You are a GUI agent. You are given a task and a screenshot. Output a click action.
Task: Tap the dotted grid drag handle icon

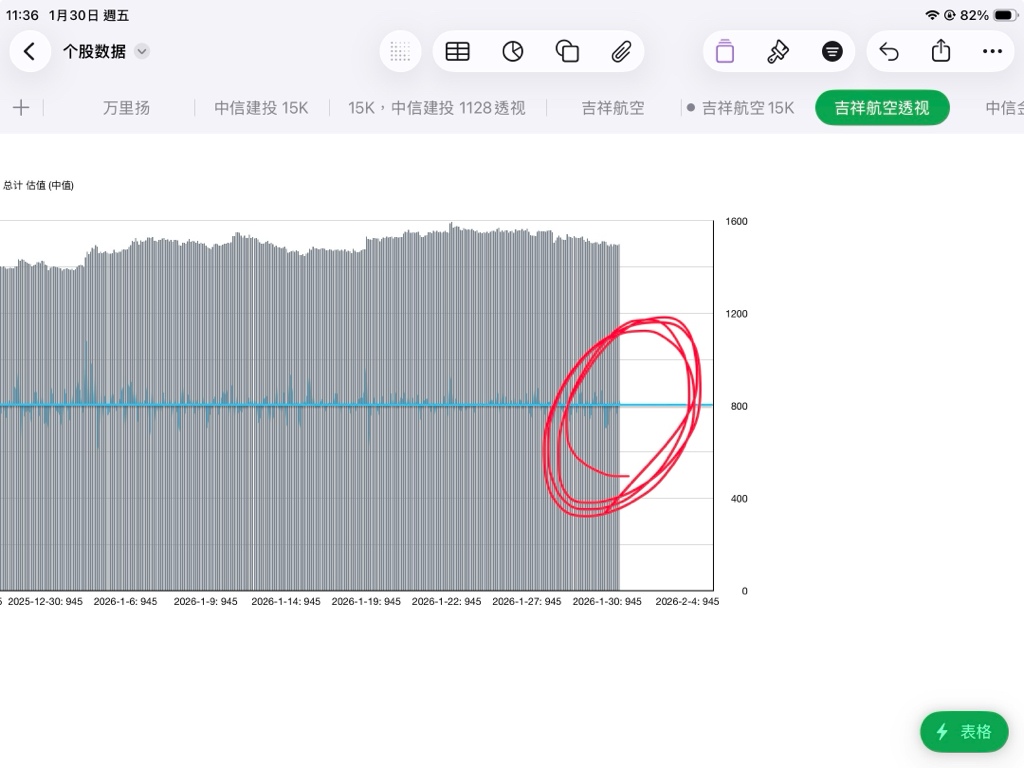coord(400,52)
